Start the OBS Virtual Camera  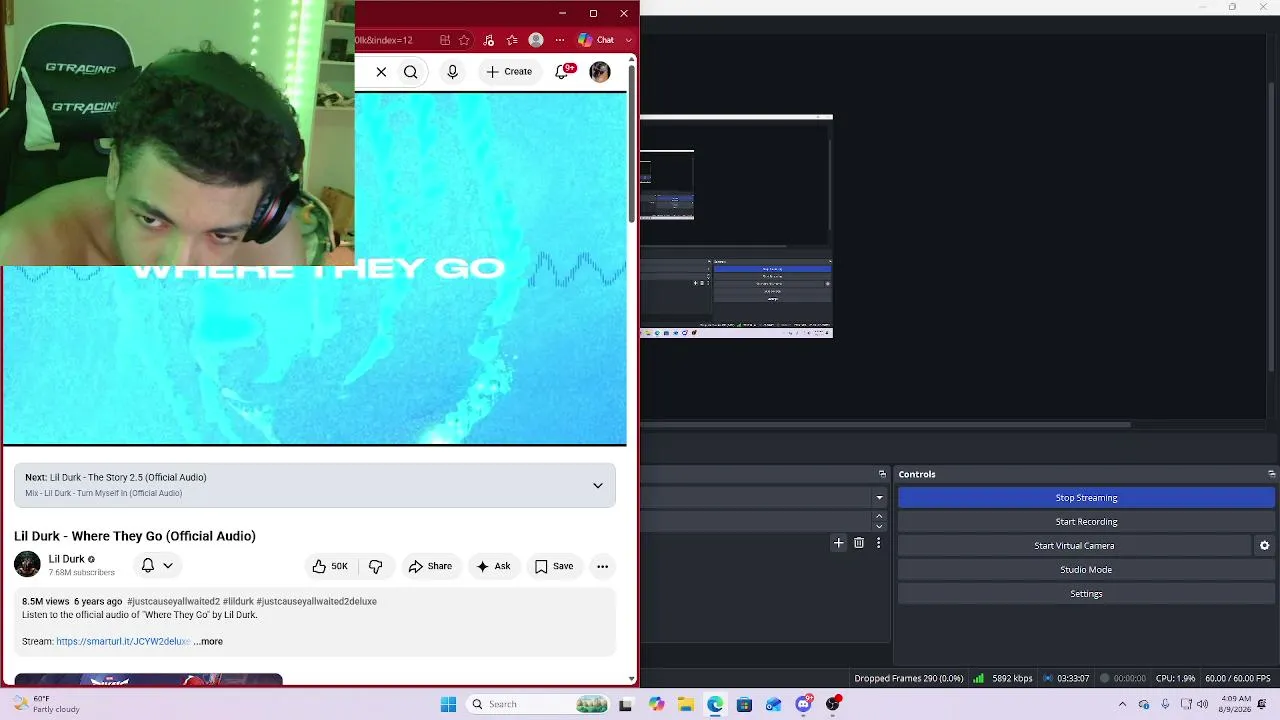click(1074, 545)
